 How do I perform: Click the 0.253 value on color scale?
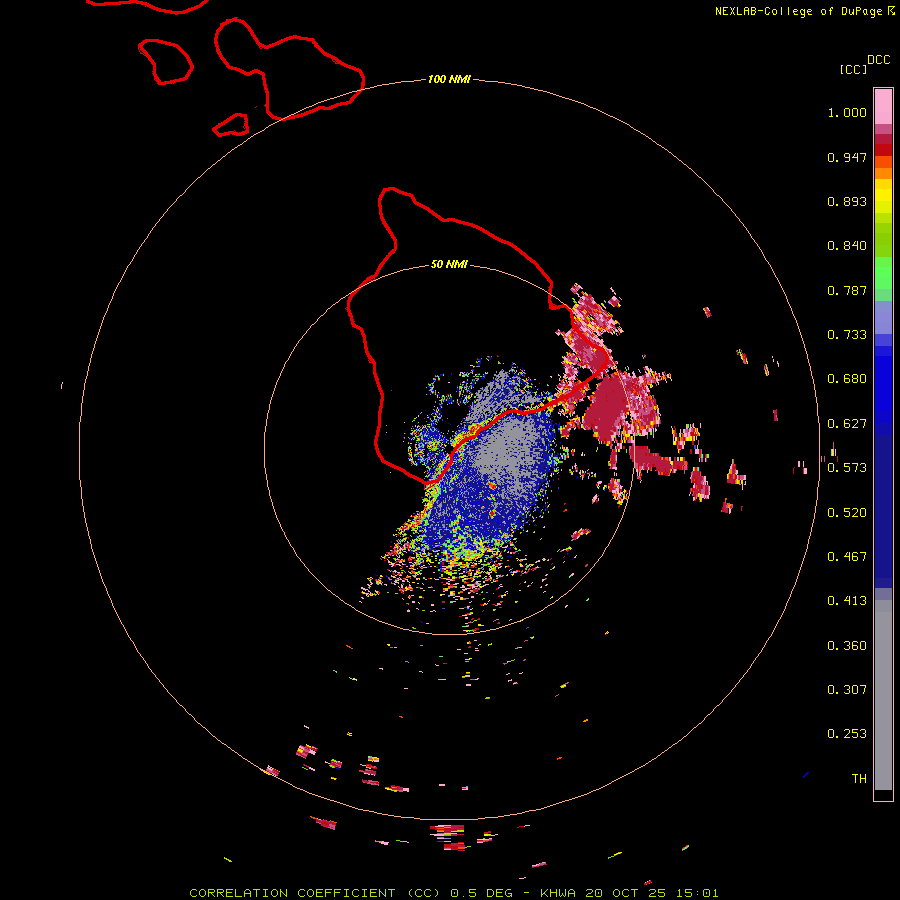tap(847, 734)
